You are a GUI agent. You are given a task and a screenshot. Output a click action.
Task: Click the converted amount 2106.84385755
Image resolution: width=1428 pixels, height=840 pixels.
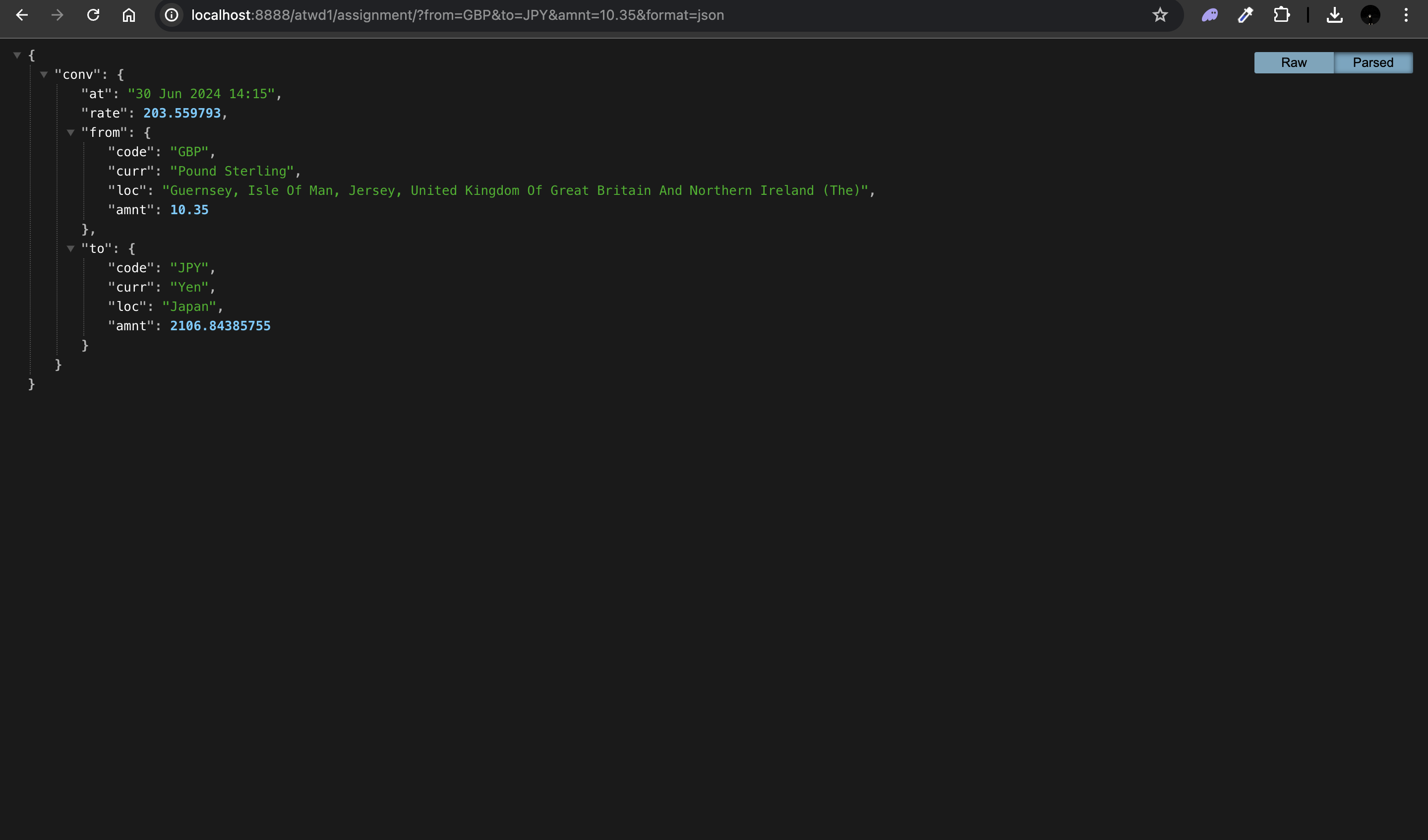[x=221, y=326]
